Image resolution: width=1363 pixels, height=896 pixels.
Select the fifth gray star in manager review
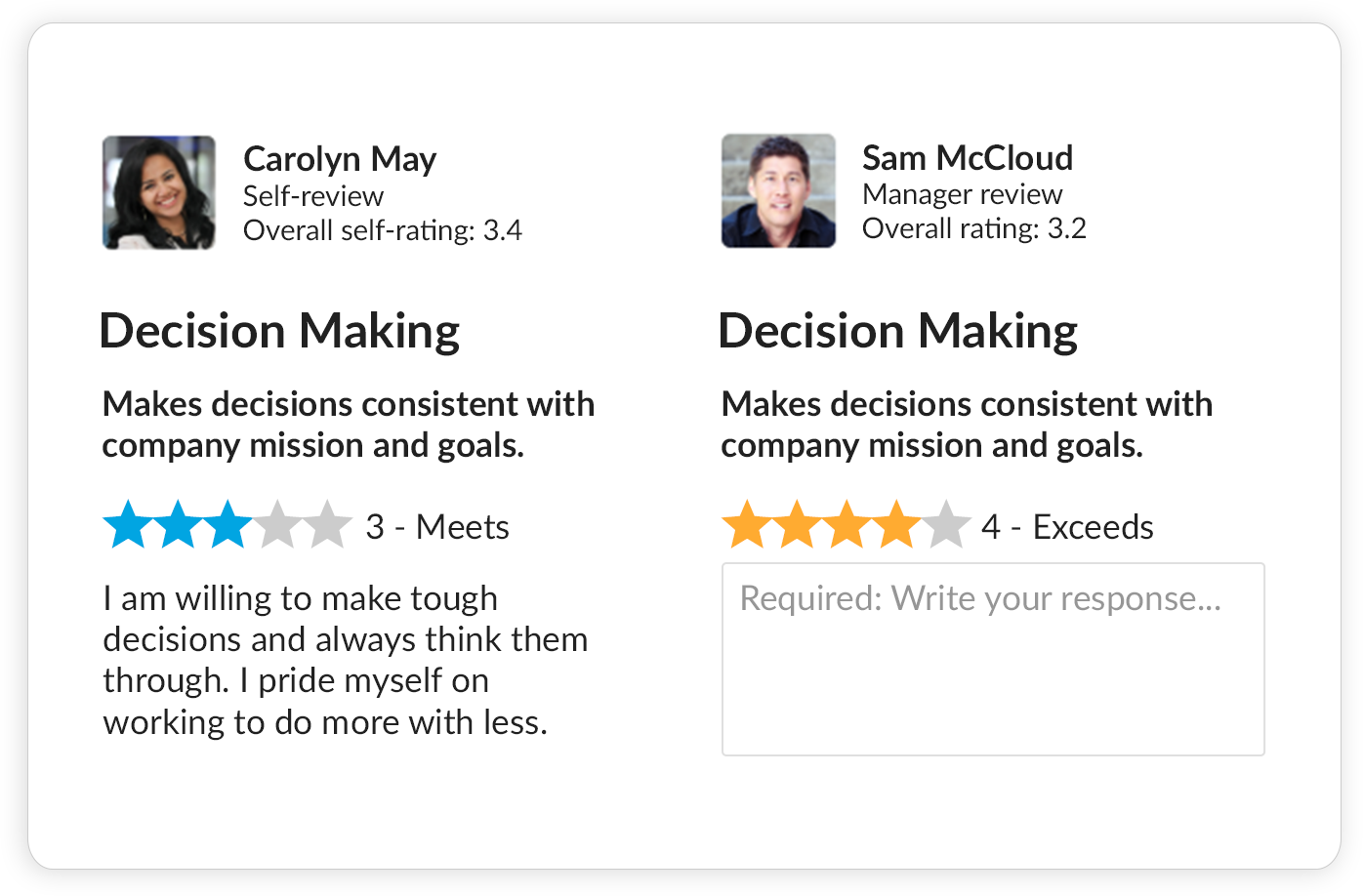[947, 526]
